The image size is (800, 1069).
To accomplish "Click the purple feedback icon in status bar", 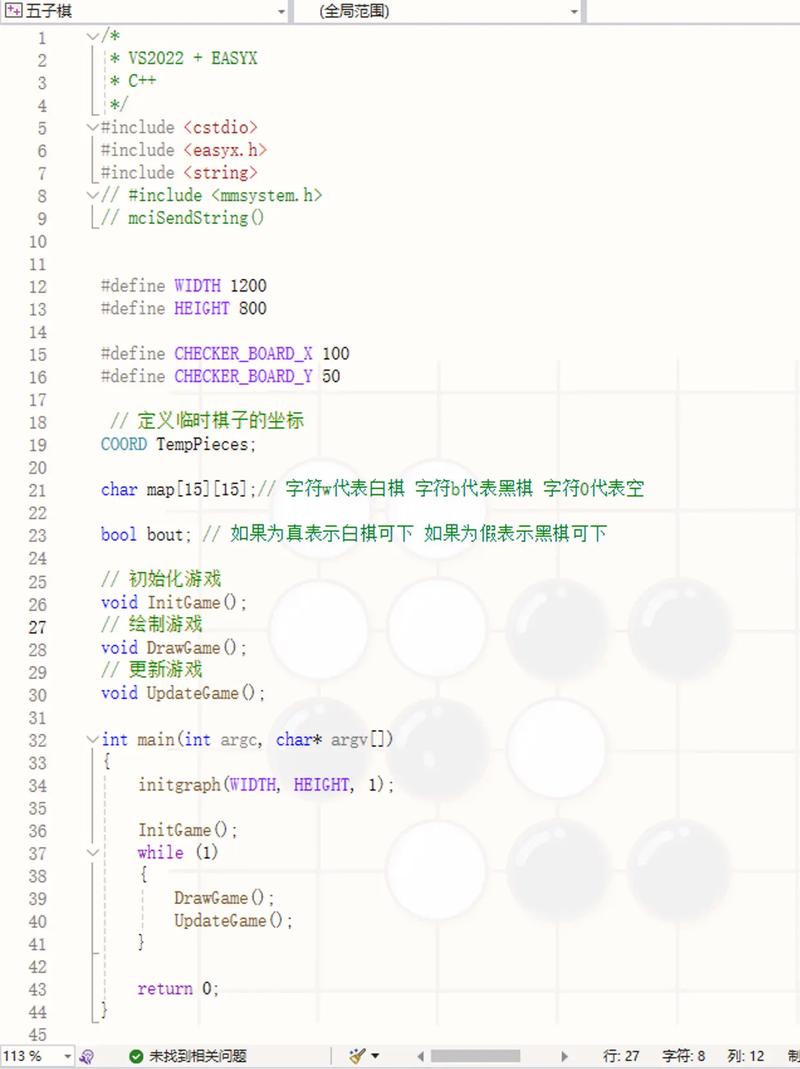I will tap(88, 1055).
